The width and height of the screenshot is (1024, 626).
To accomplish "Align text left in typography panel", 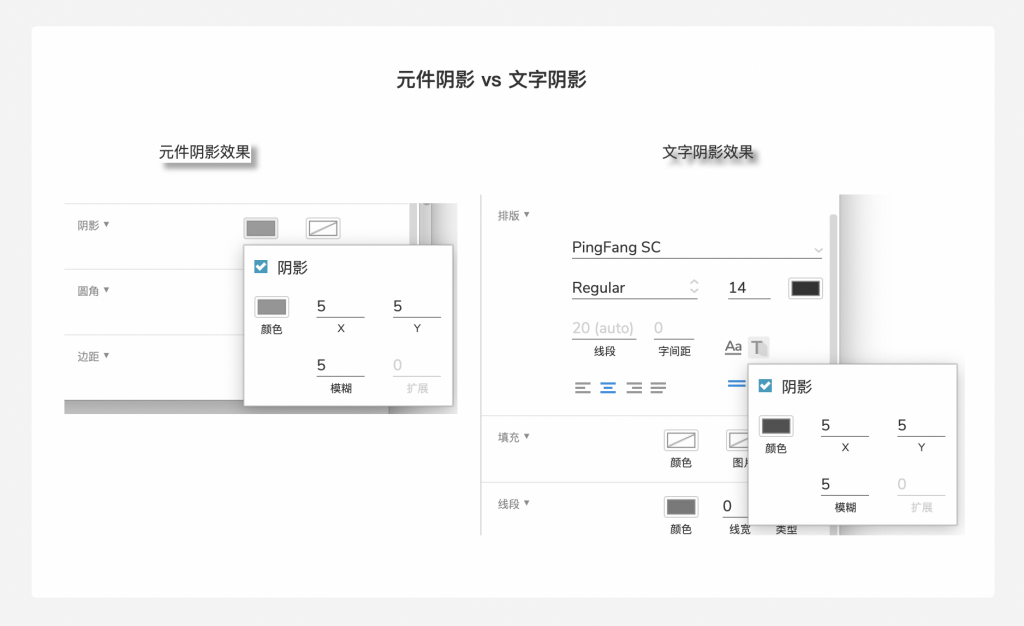I will (x=583, y=388).
